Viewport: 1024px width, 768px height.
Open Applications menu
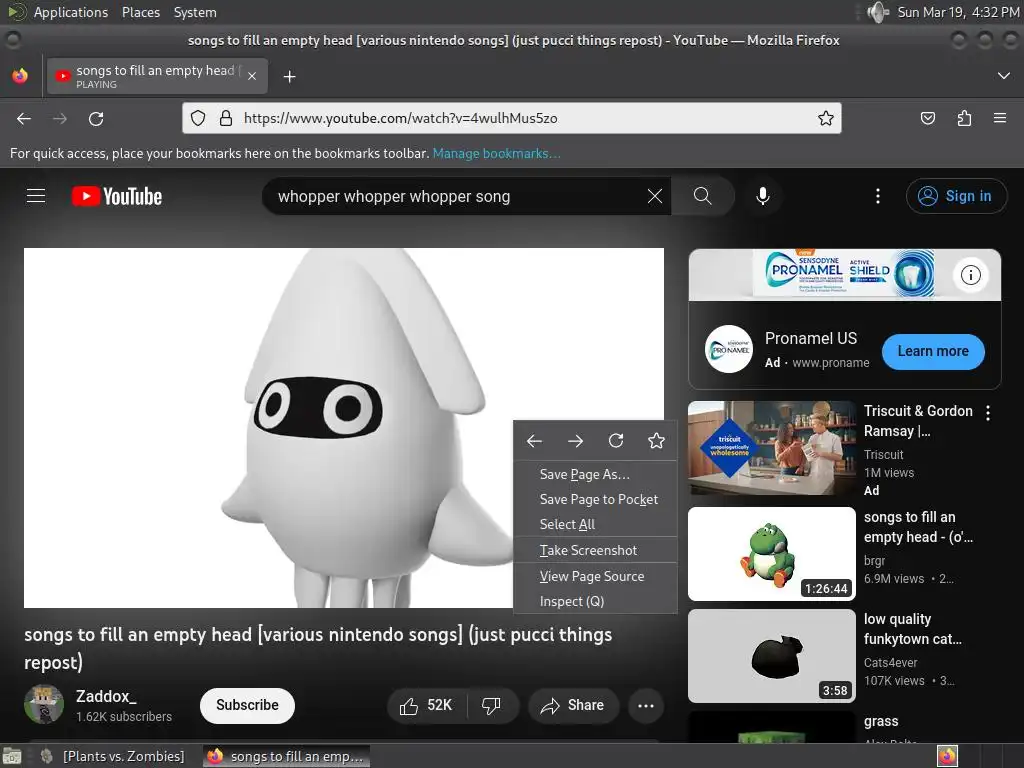(71, 12)
